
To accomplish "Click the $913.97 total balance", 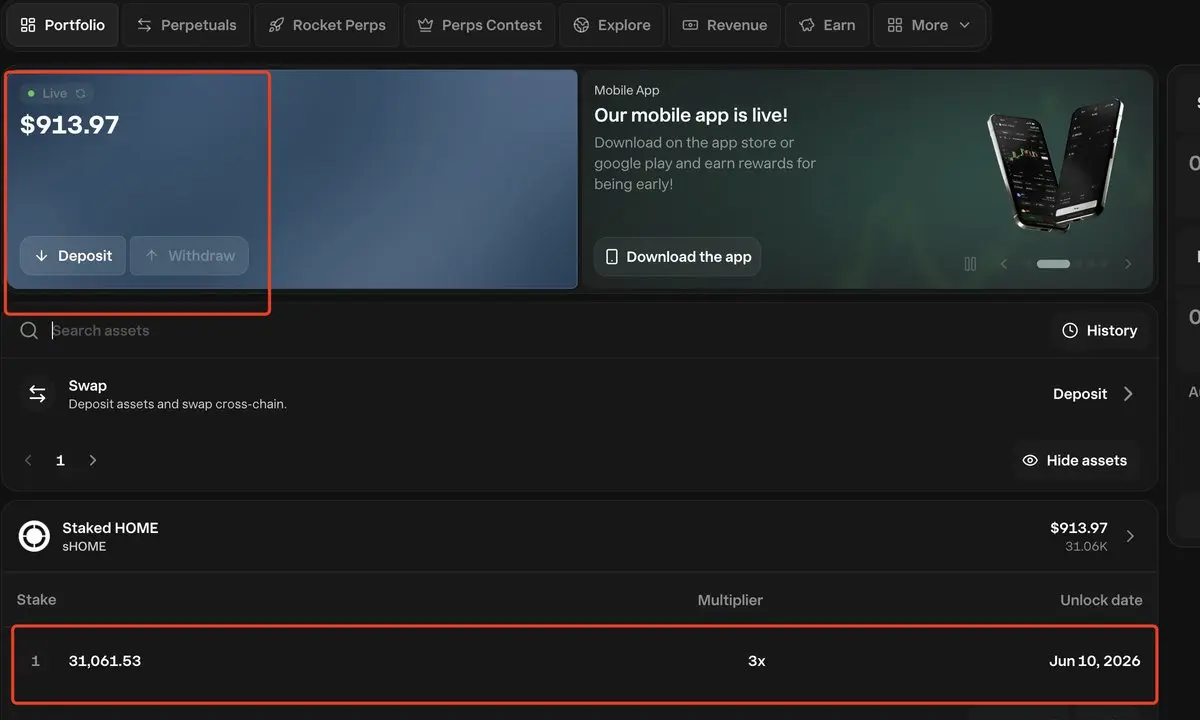I will [70, 125].
